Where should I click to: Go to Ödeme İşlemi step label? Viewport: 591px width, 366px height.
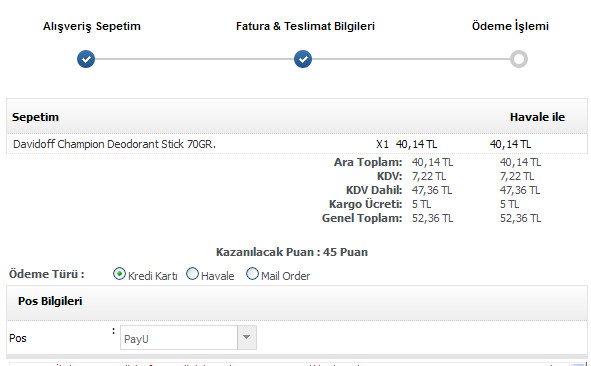[x=510, y=26]
